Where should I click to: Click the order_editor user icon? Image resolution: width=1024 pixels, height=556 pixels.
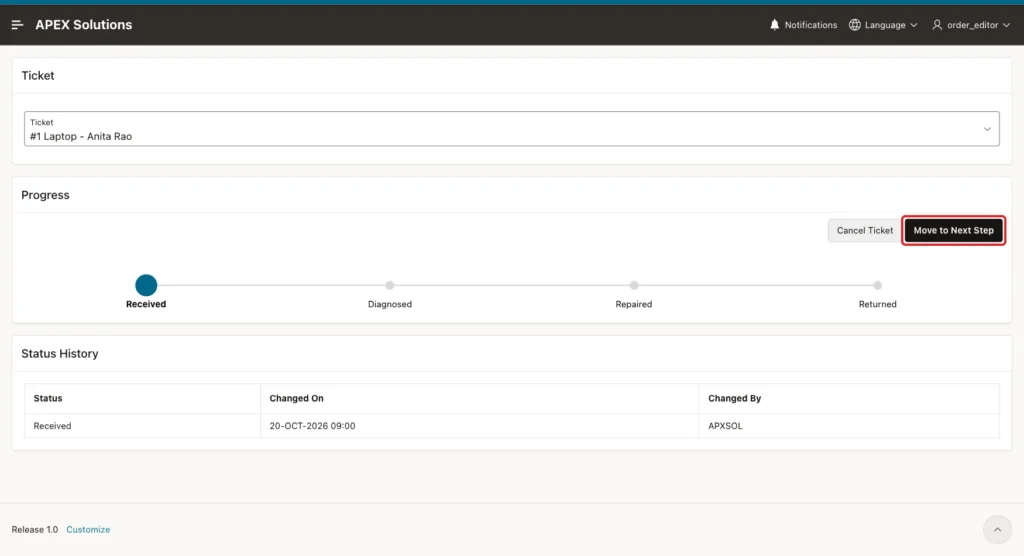tap(936, 25)
